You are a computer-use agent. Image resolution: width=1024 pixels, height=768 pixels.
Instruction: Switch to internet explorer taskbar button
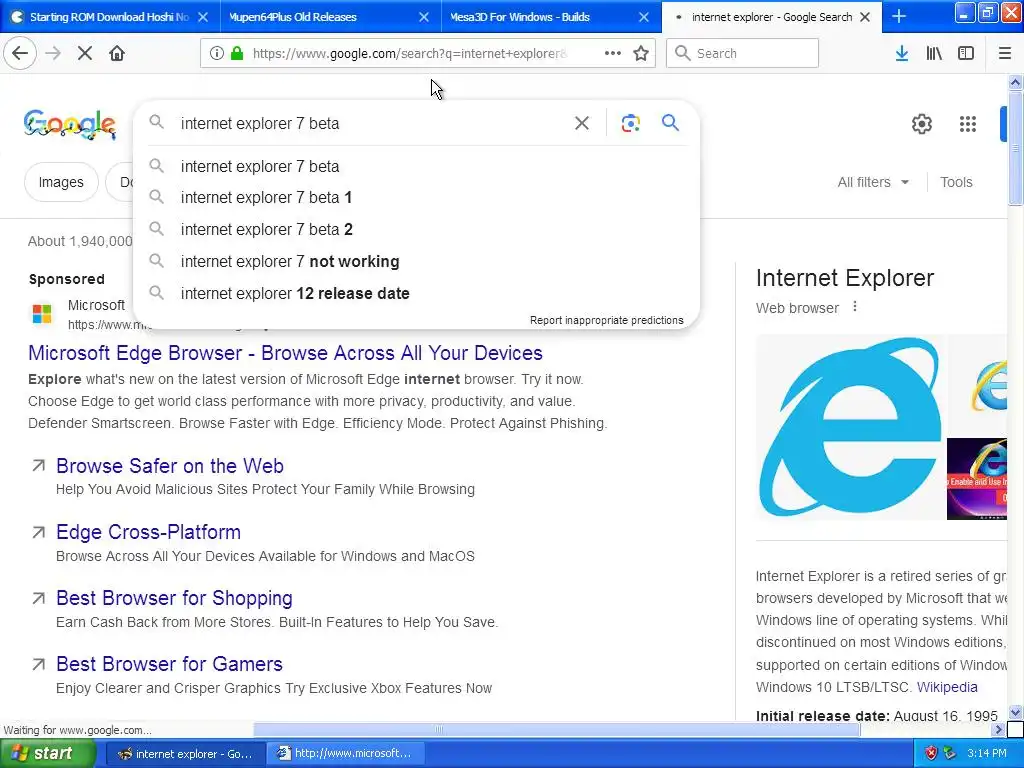(185, 754)
